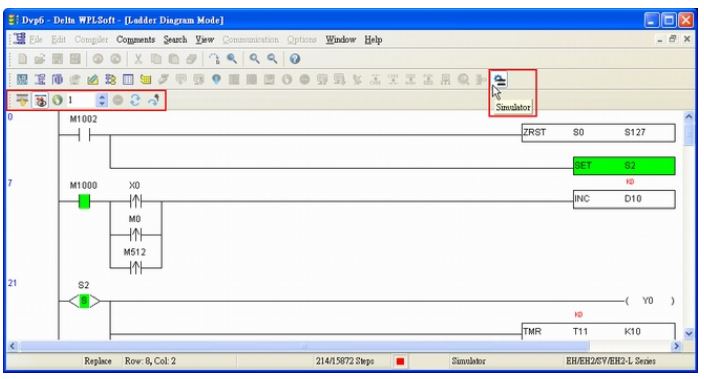Screen dimensions: 704x379
Task: Restore the inner ladder diagram window
Action: [x=673, y=40]
